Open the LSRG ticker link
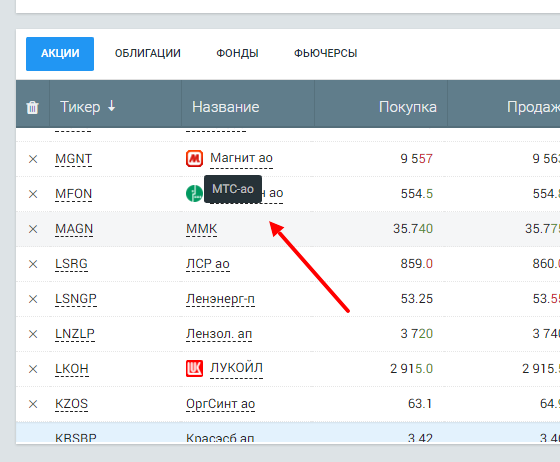This screenshot has width=560, height=462. 71,264
